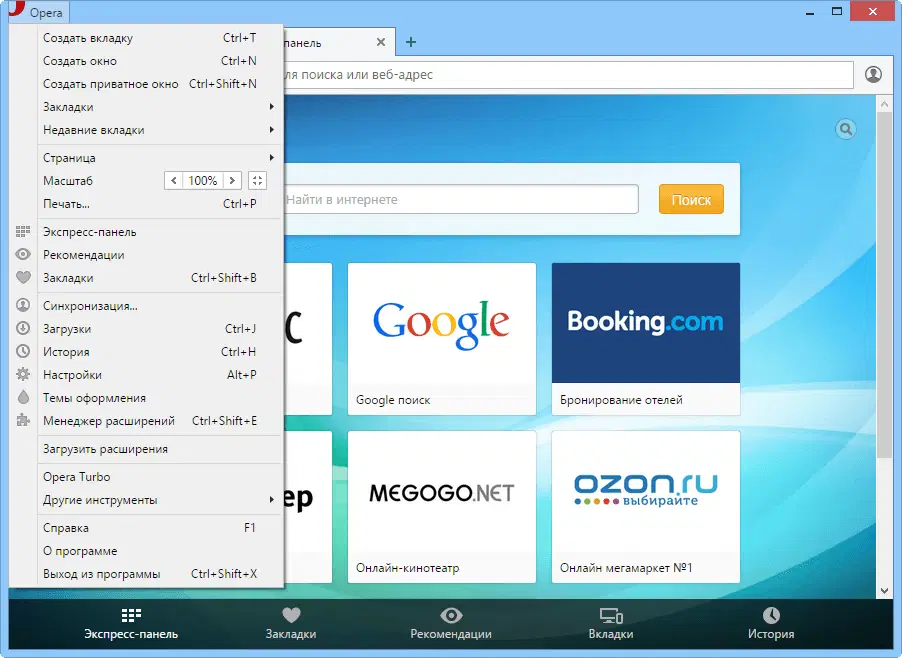
Task: Click the fullscreen zoom icon next to 100%
Action: click(257, 181)
